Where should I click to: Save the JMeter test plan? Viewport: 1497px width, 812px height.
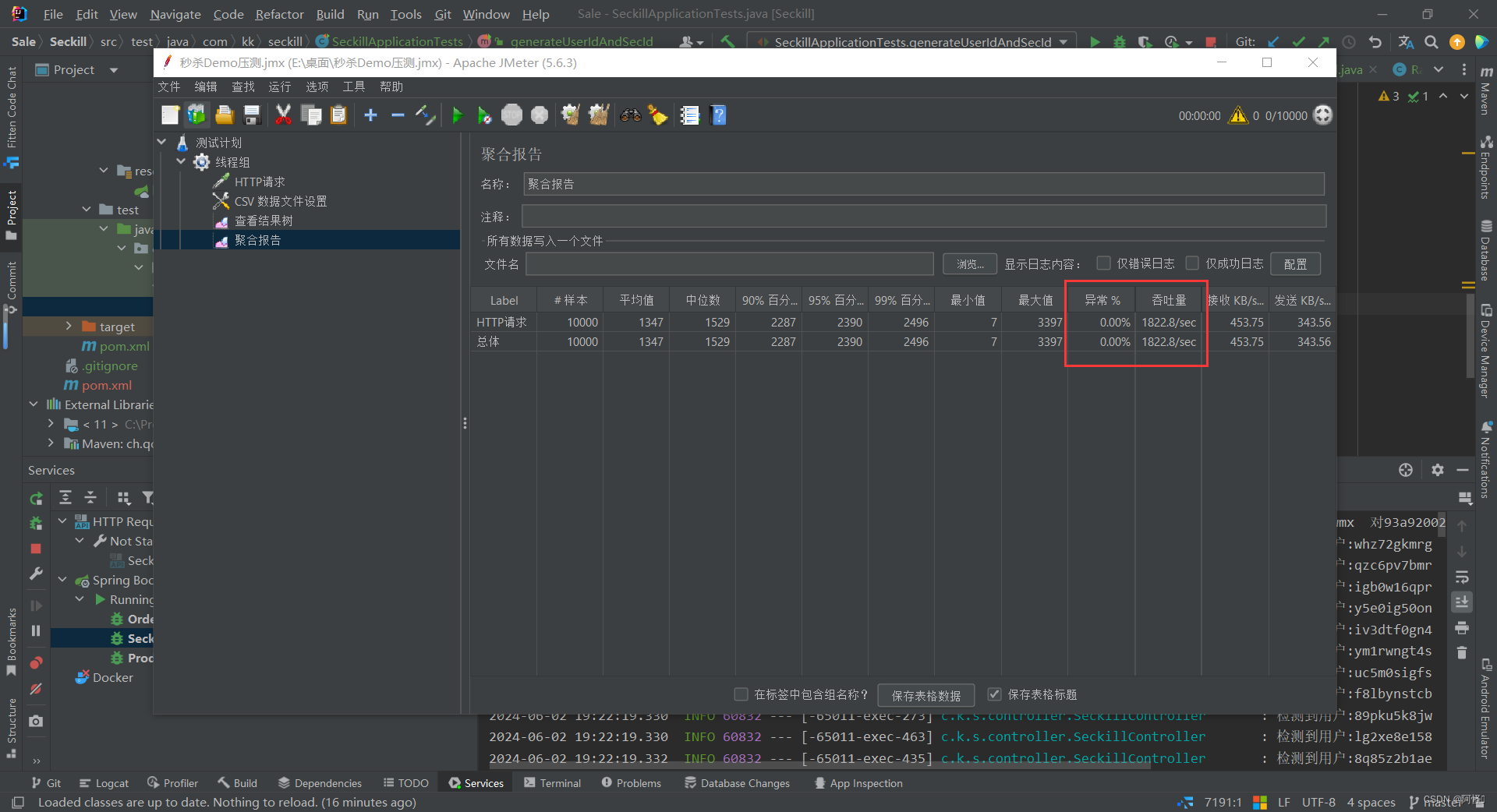251,115
